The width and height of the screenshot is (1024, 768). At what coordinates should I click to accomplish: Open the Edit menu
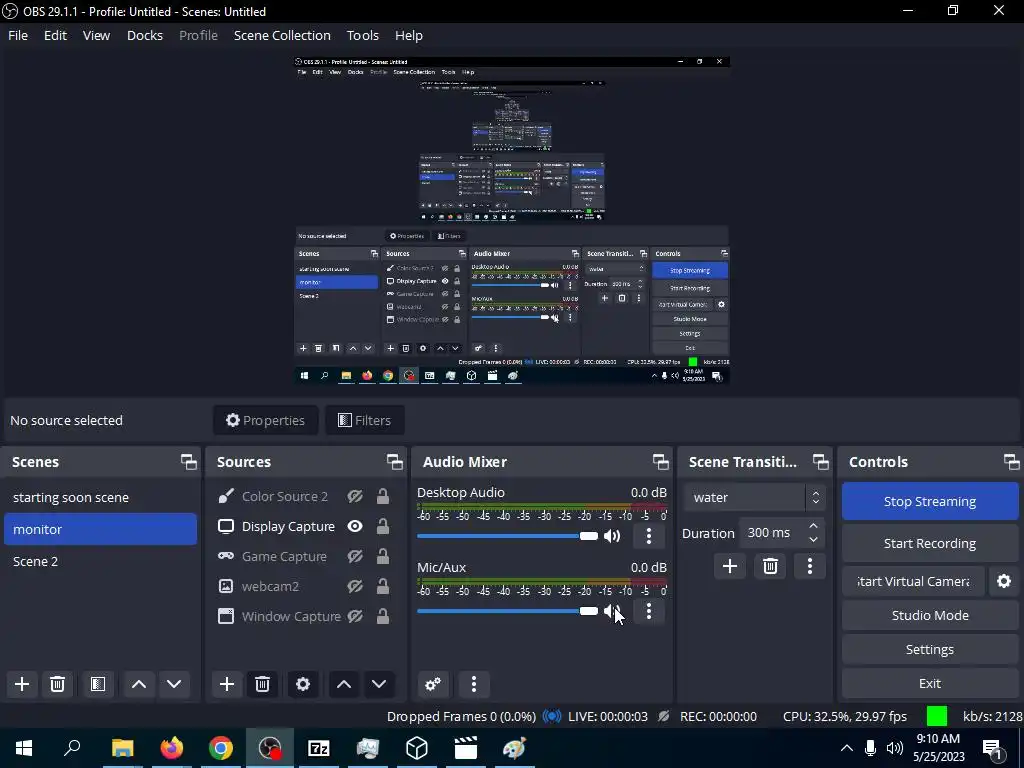pyautogui.click(x=55, y=35)
